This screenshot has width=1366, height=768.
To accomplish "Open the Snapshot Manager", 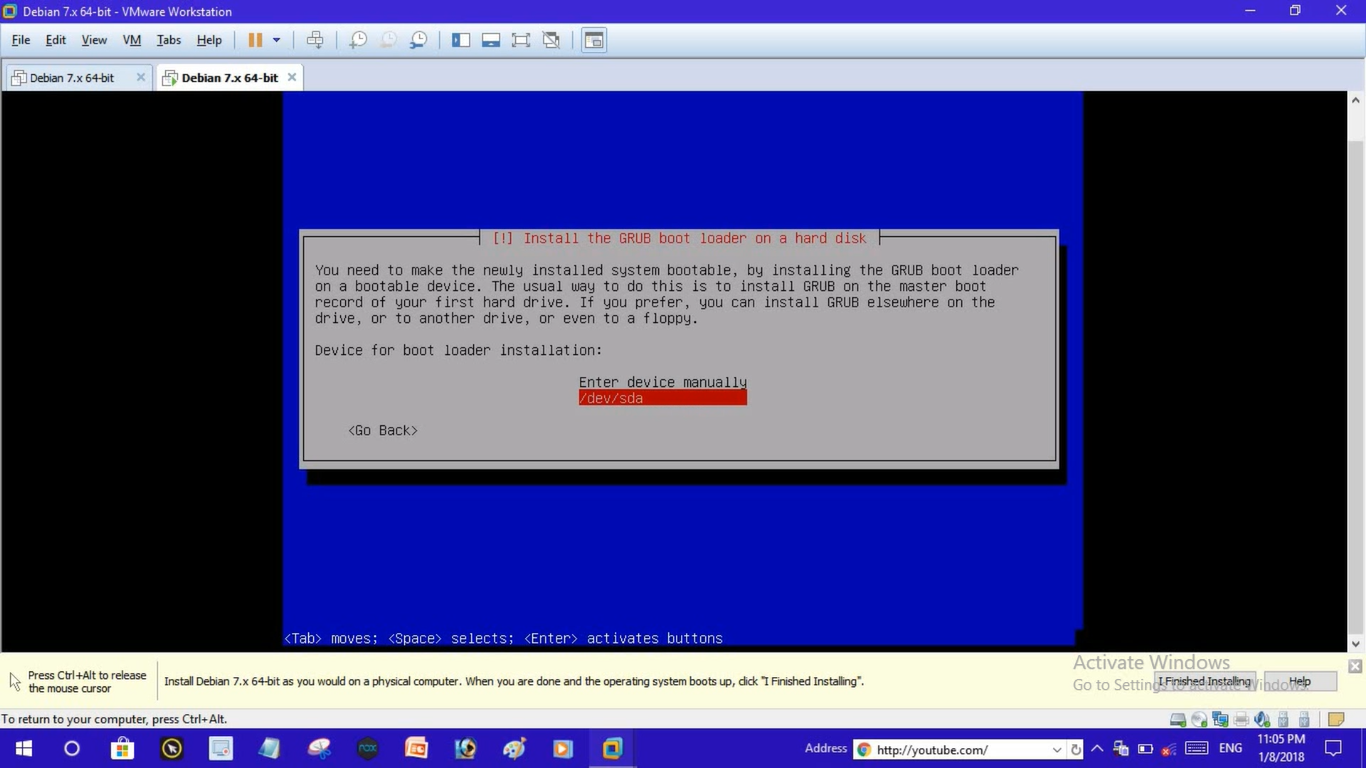I will pos(419,40).
